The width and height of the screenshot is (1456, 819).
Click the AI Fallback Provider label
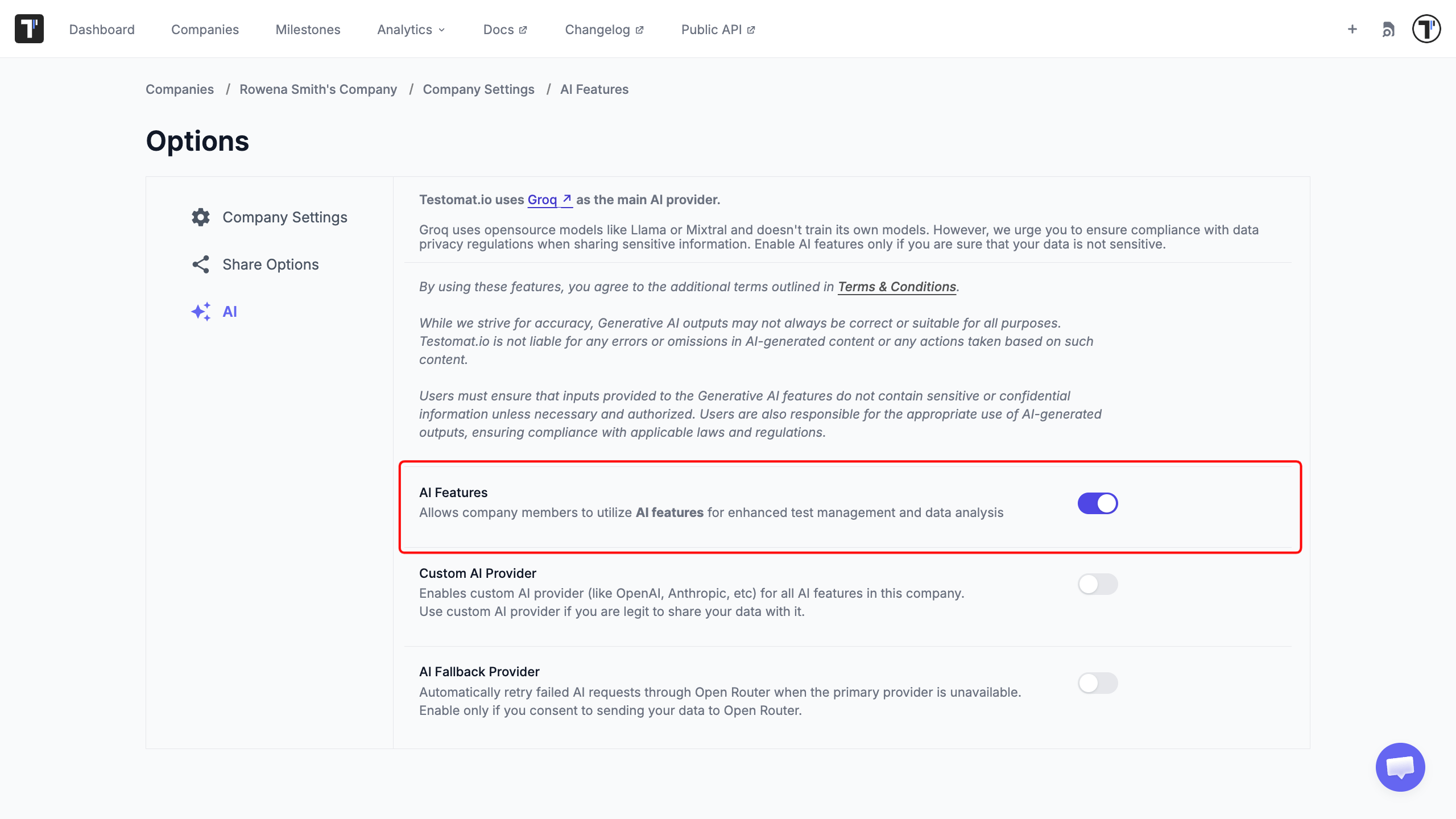pyautogui.click(x=479, y=672)
